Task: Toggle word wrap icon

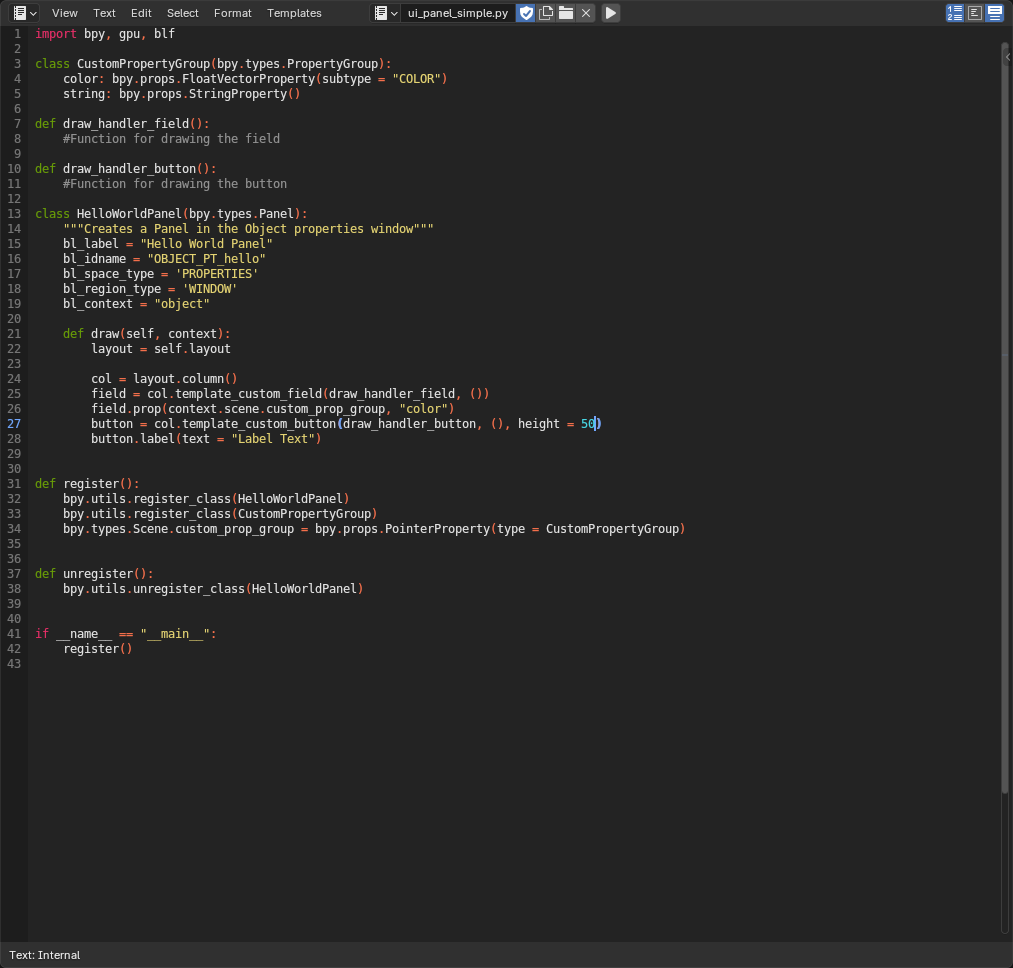Action: click(975, 13)
